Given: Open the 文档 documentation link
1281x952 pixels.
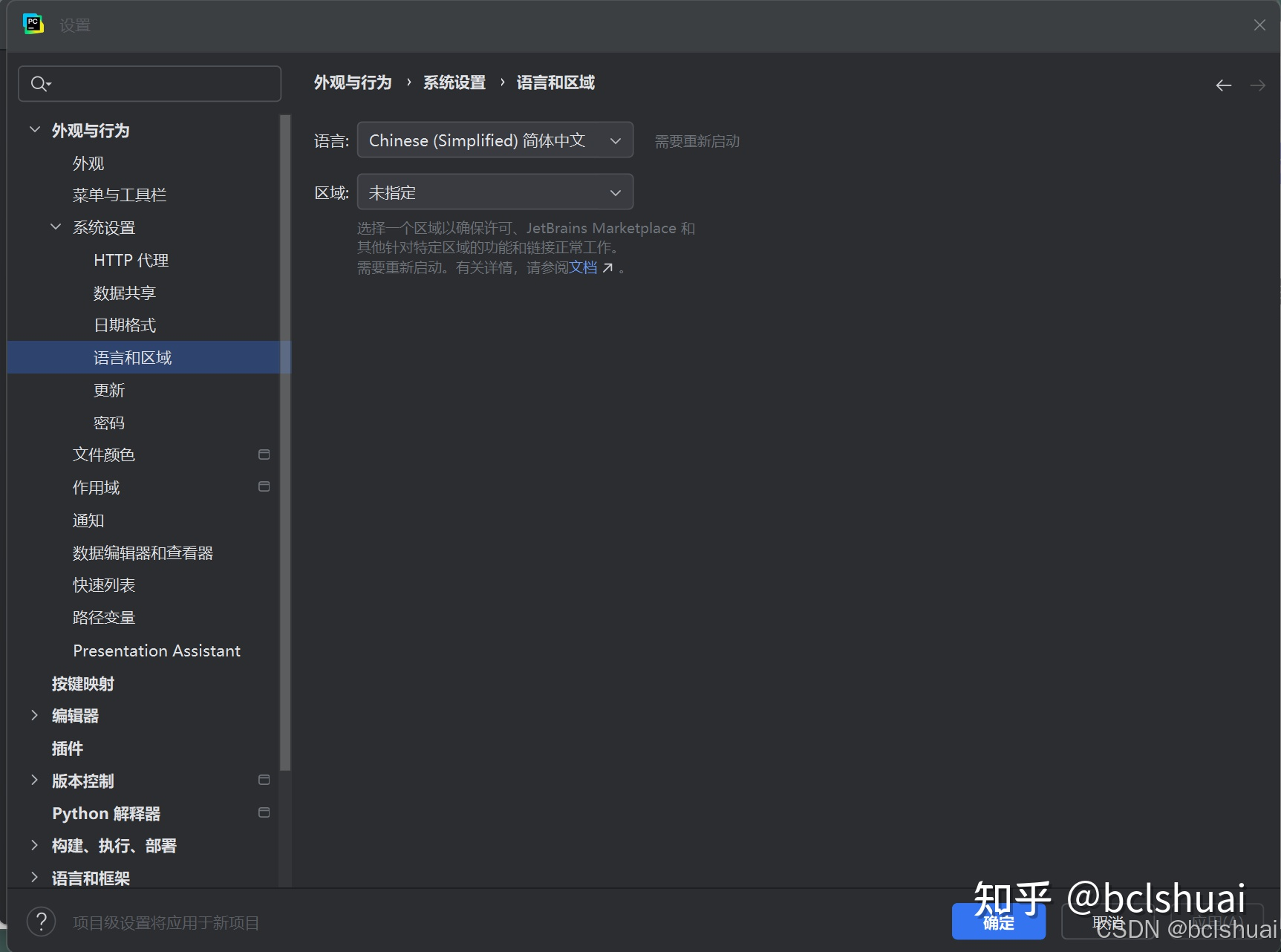Looking at the screenshot, I should 583,267.
